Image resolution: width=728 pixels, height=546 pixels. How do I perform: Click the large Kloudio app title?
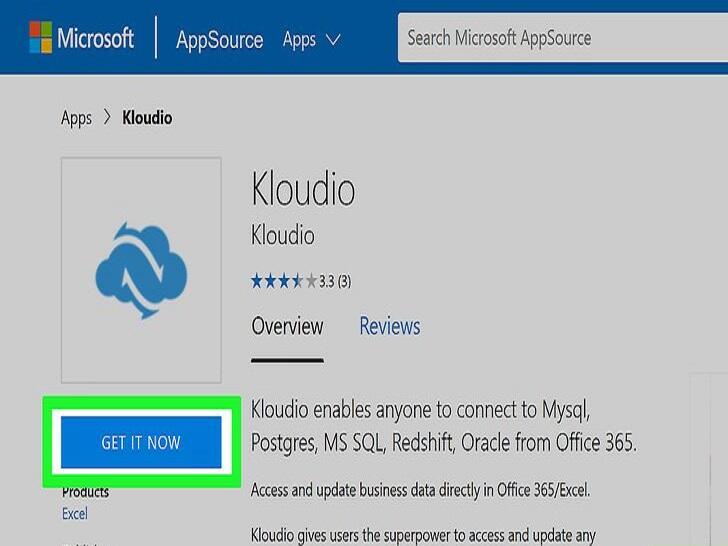[303, 189]
